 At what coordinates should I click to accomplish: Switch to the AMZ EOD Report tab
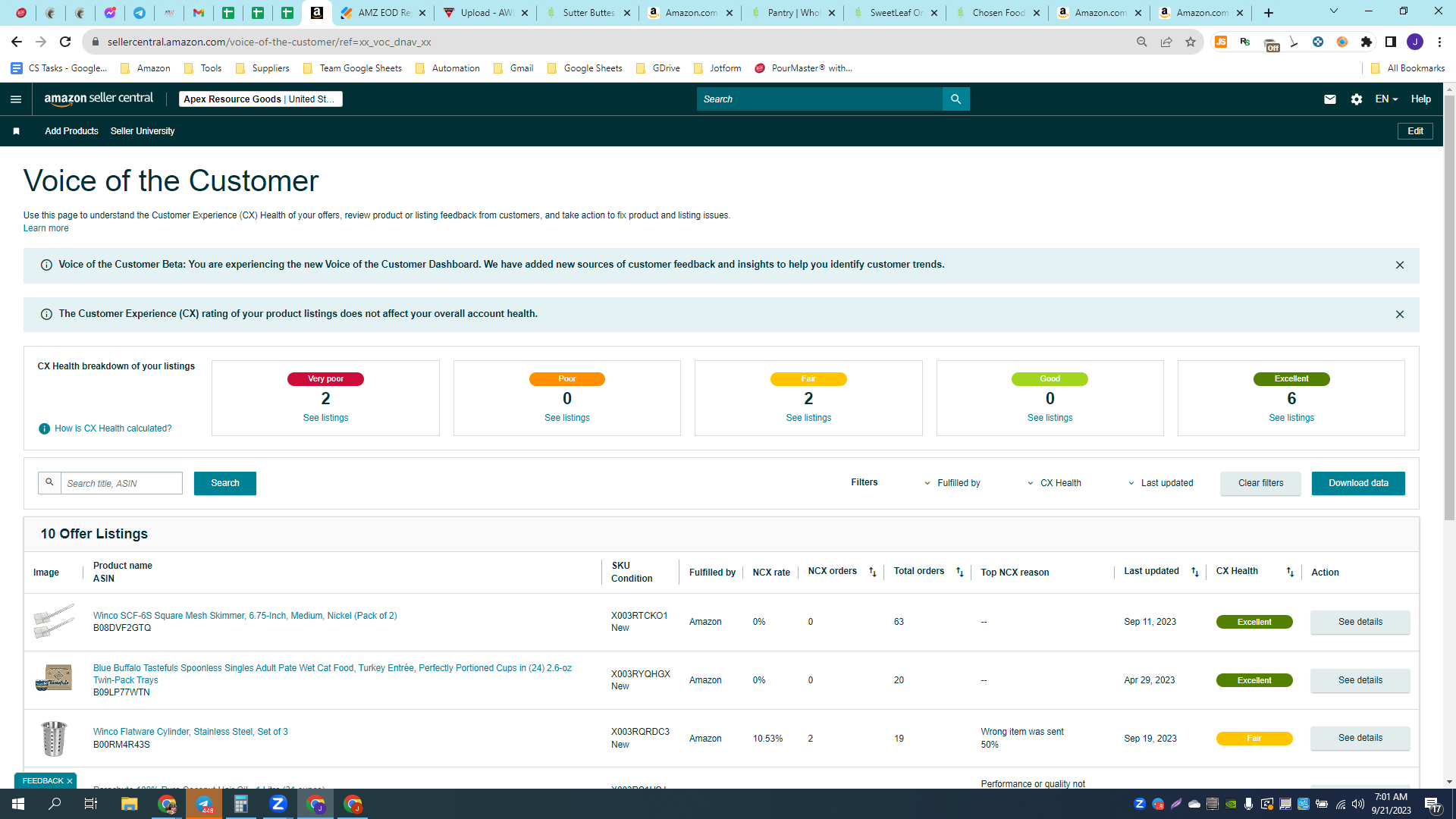384,13
